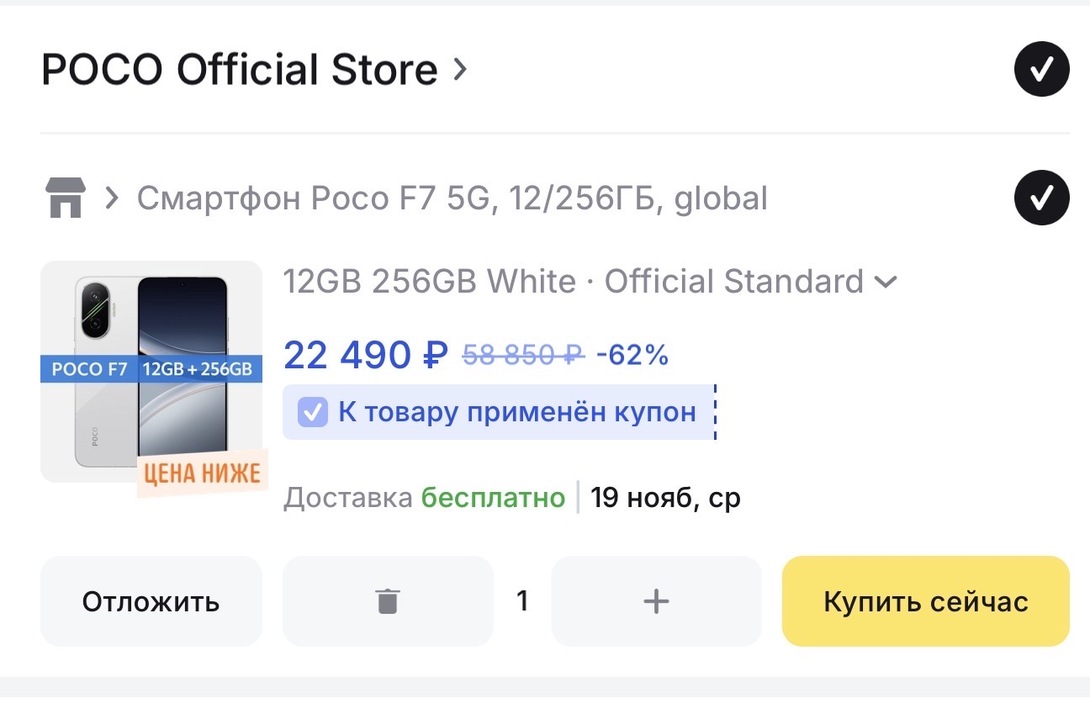Click the К товару применён купон banner
Viewport: 1090px width, 719px height.
pos(499,412)
